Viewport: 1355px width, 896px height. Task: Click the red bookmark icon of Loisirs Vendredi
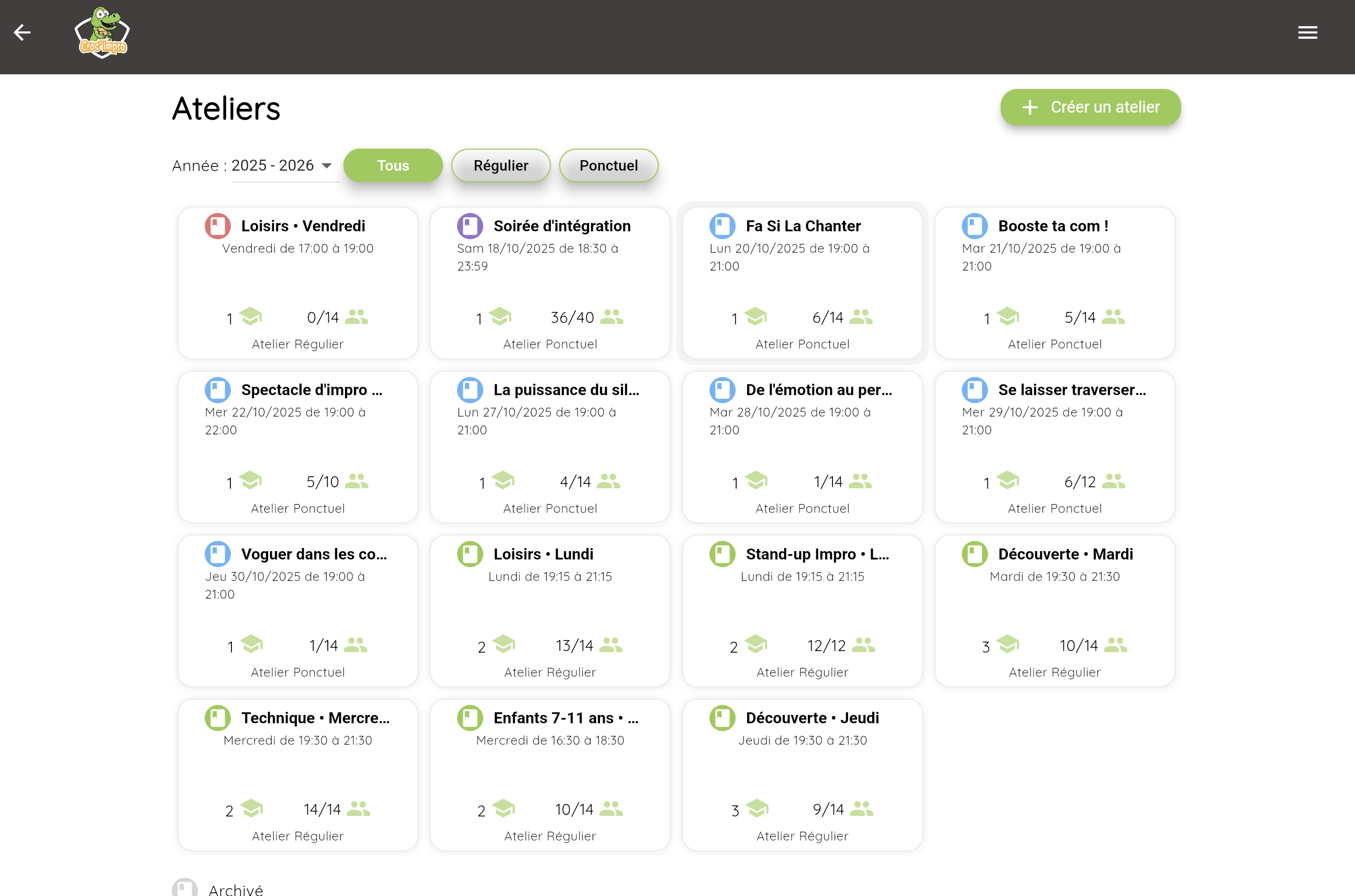[x=218, y=226]
